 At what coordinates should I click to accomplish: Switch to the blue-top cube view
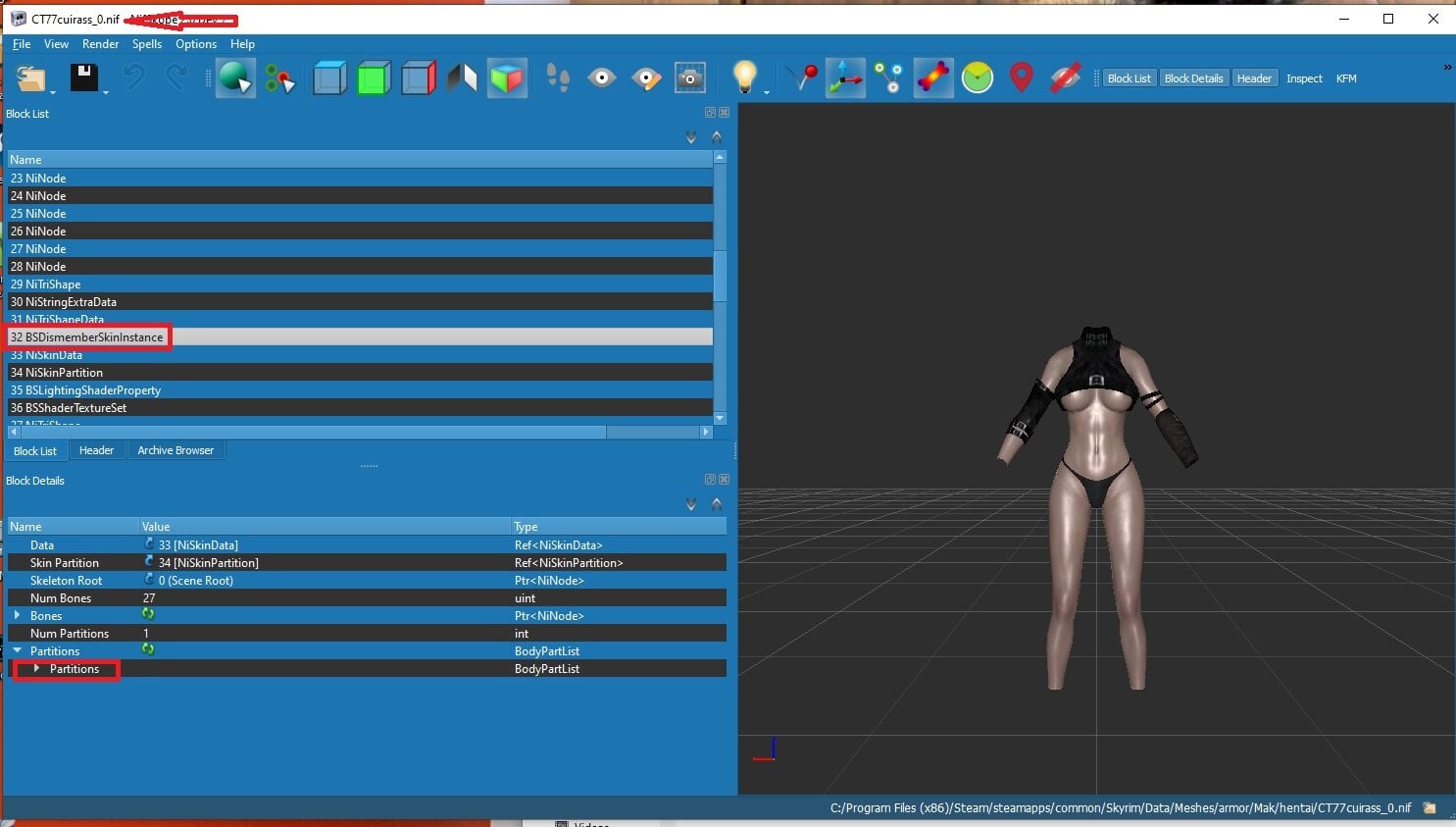(329, 78)
